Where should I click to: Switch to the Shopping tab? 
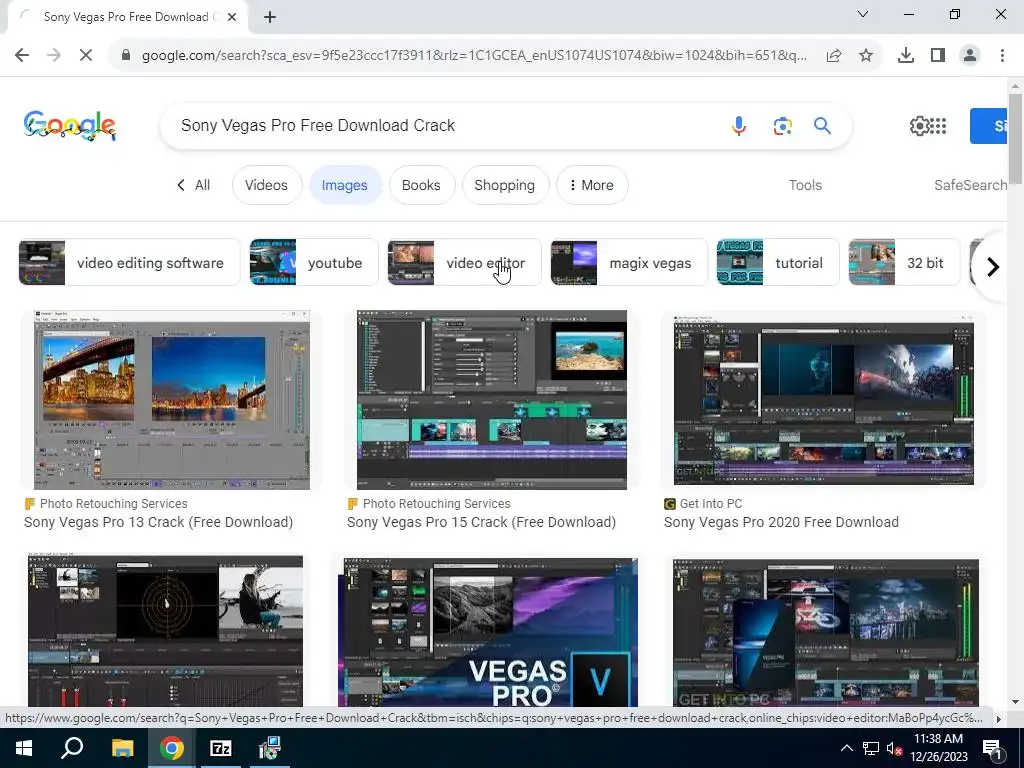point(505,185)
